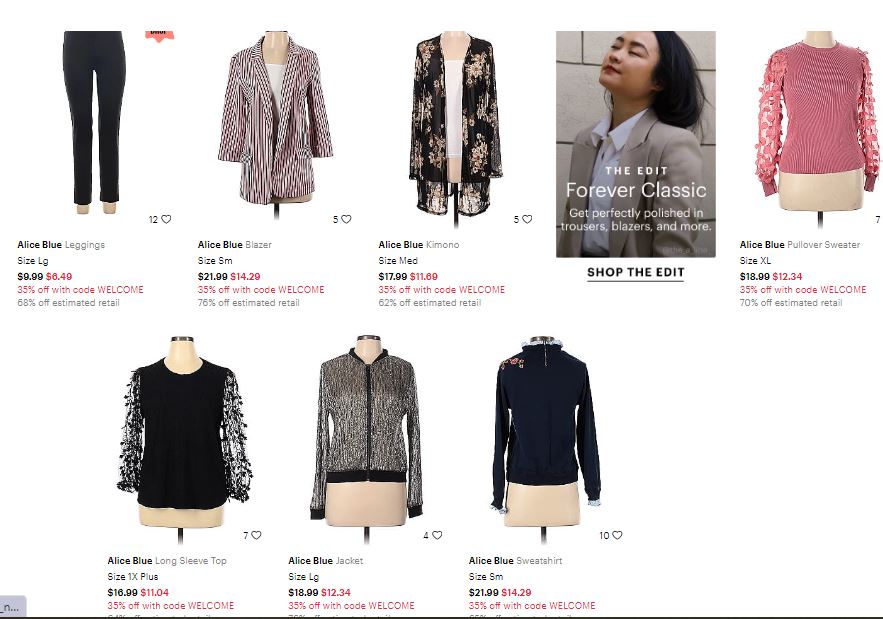
Task: Open the striped blazer product image
Action: coord(275,123)
